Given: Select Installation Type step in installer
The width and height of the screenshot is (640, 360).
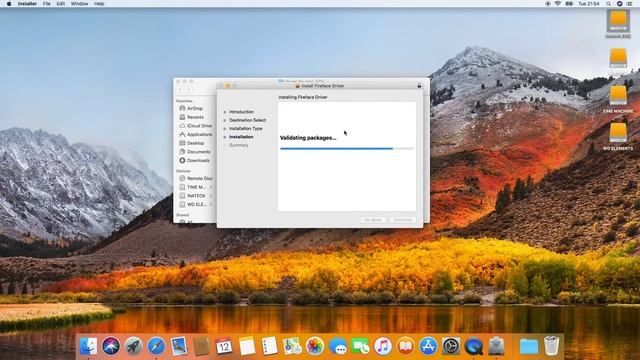Looking at the screenshot, I should [245, 129].
